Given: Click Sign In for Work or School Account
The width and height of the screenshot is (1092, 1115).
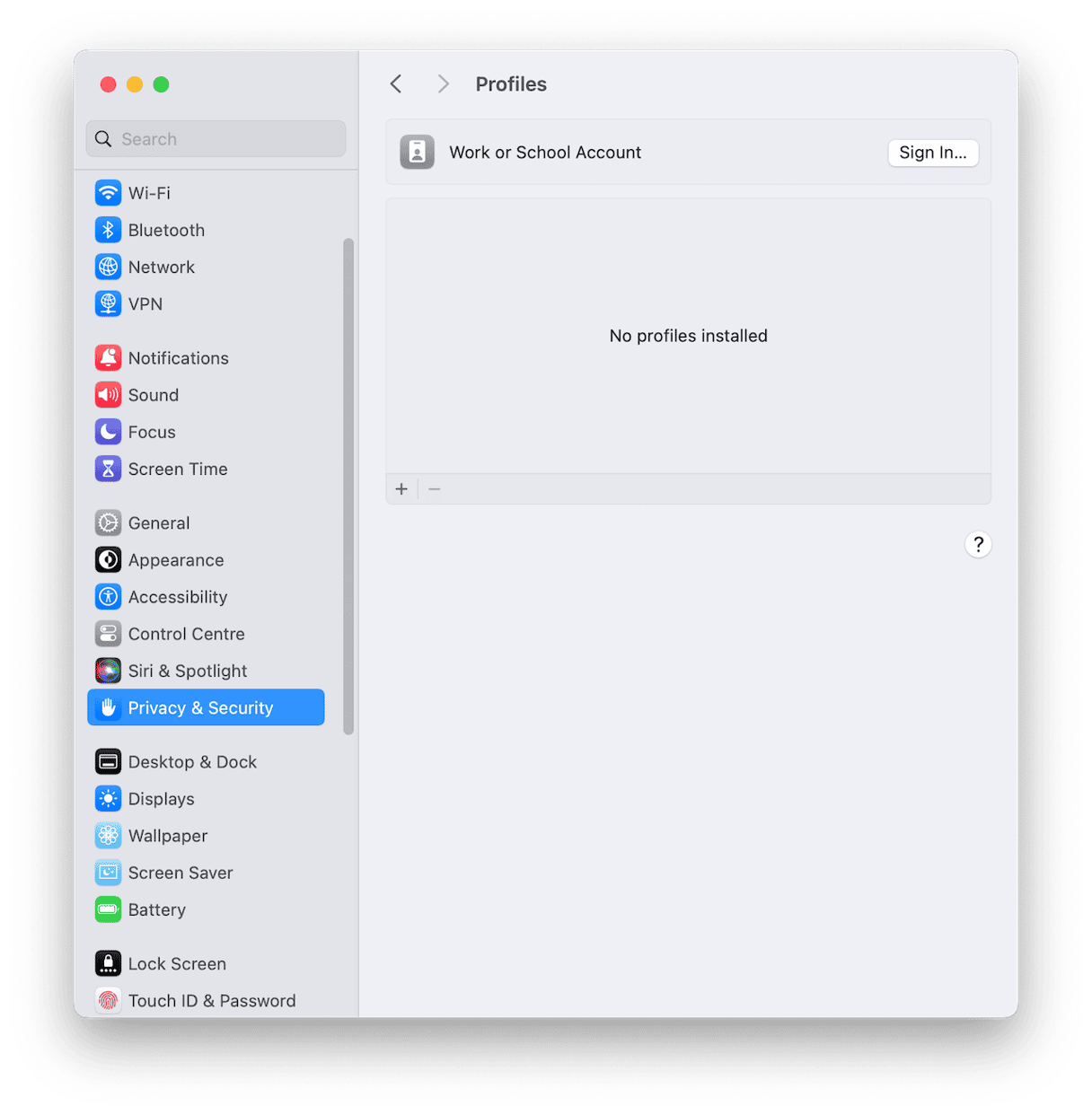Looking at the screenshot, I should [932, 153].
